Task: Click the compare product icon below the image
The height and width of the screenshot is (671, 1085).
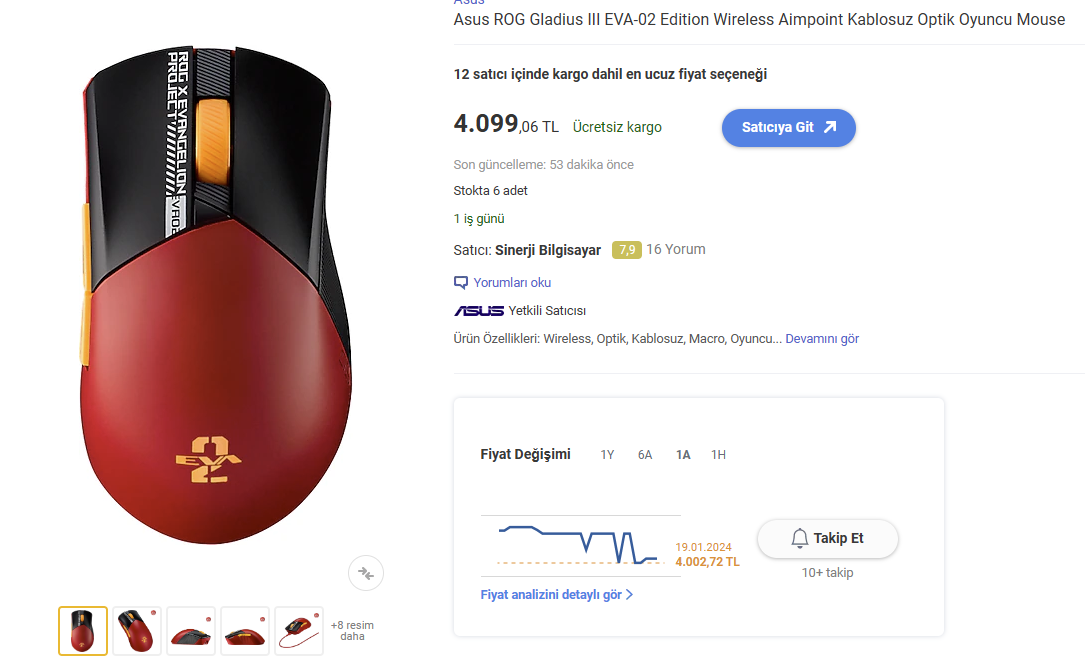Action: point(366,573)
